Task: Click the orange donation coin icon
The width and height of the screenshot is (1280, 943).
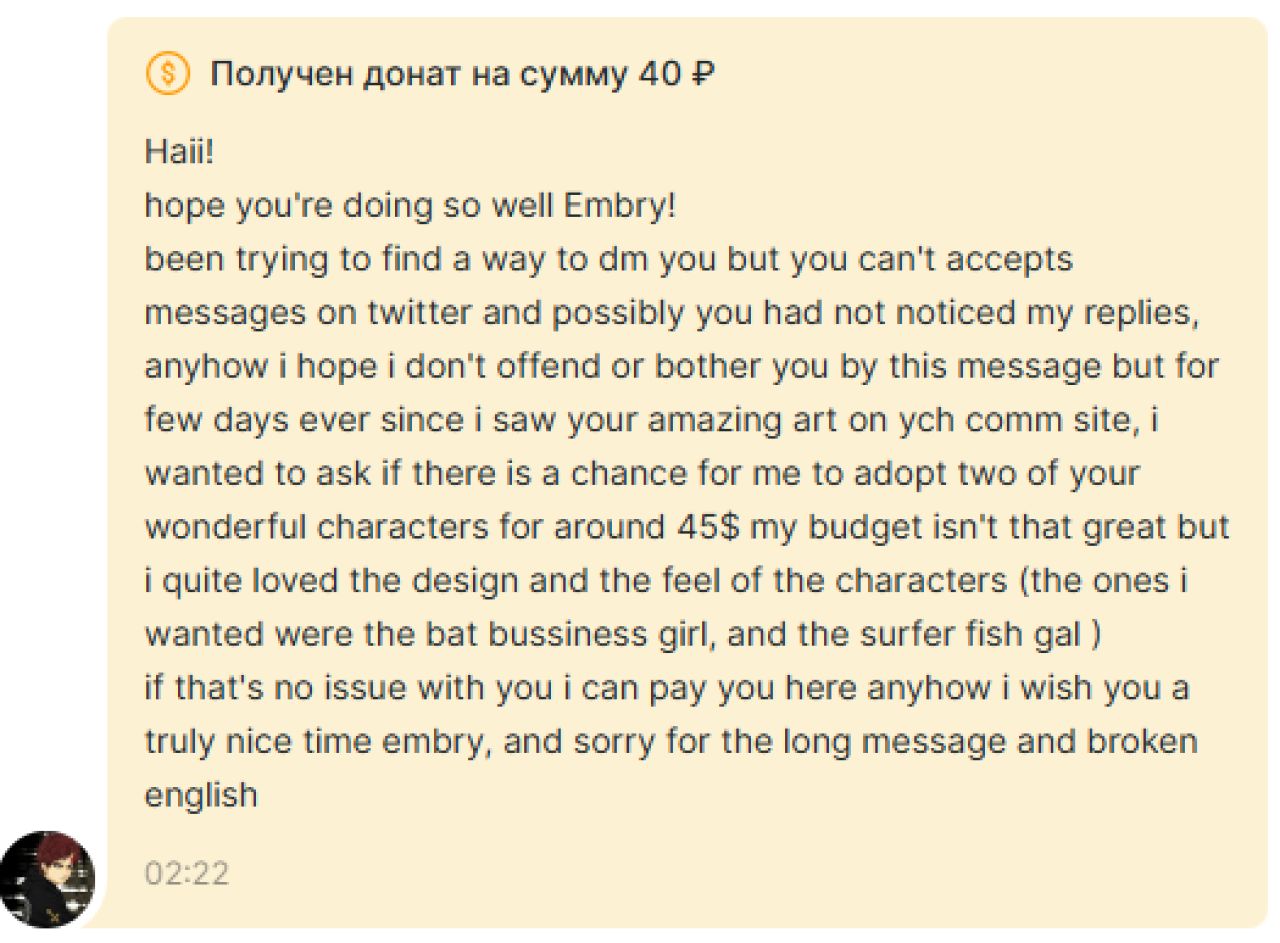Action: point(167,74)
